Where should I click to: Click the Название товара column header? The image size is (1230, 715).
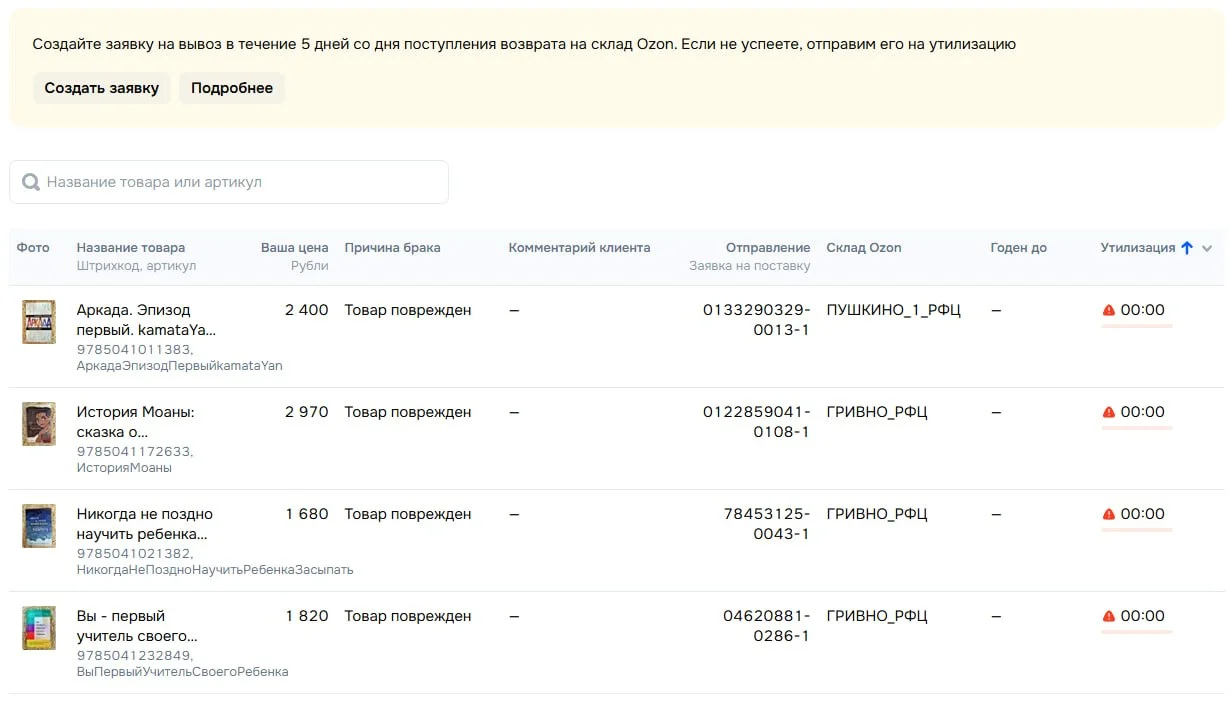pyautogui.click(x=131, y=248)
